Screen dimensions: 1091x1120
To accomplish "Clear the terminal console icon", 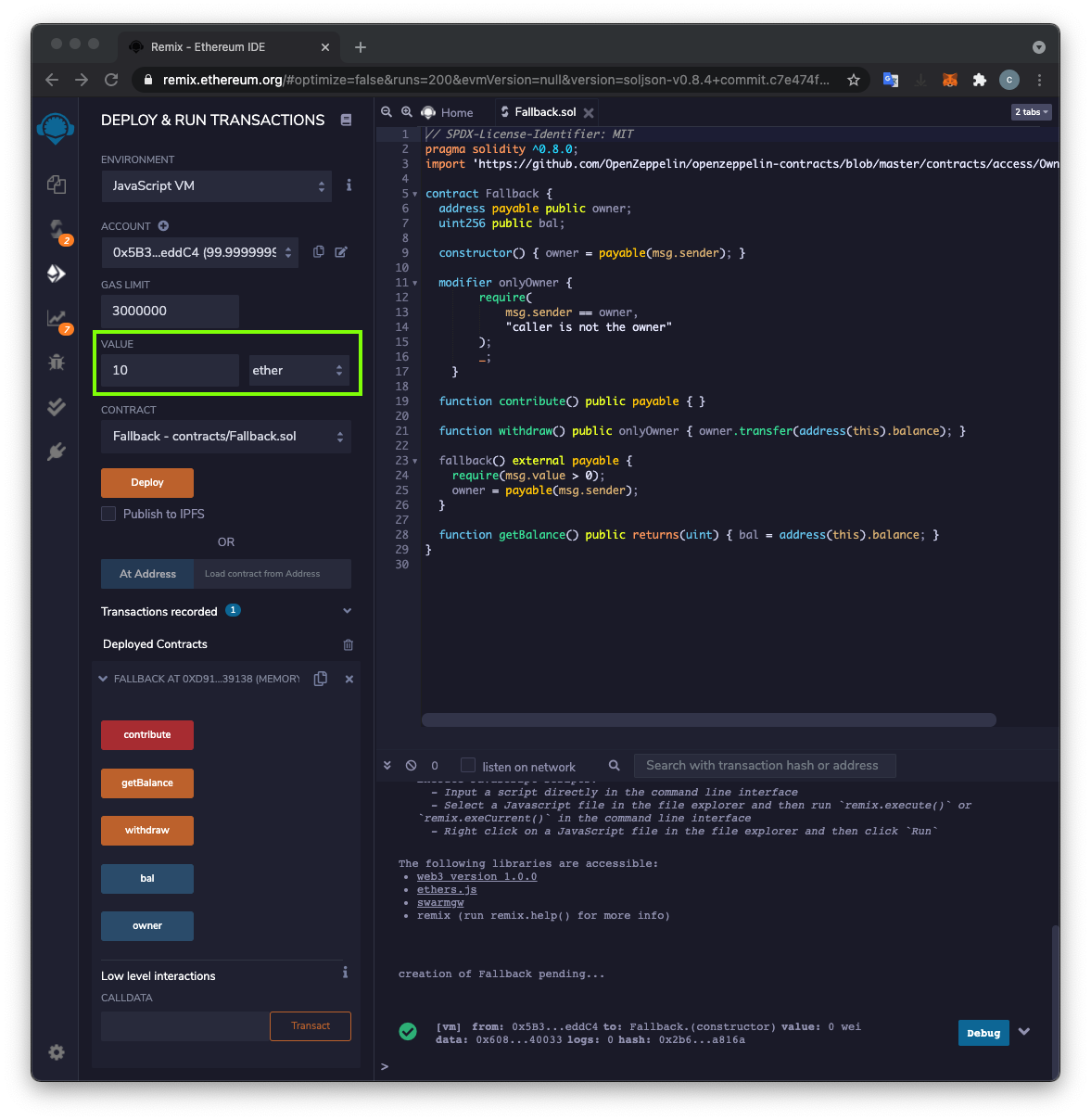I will (x=411, y=766).
